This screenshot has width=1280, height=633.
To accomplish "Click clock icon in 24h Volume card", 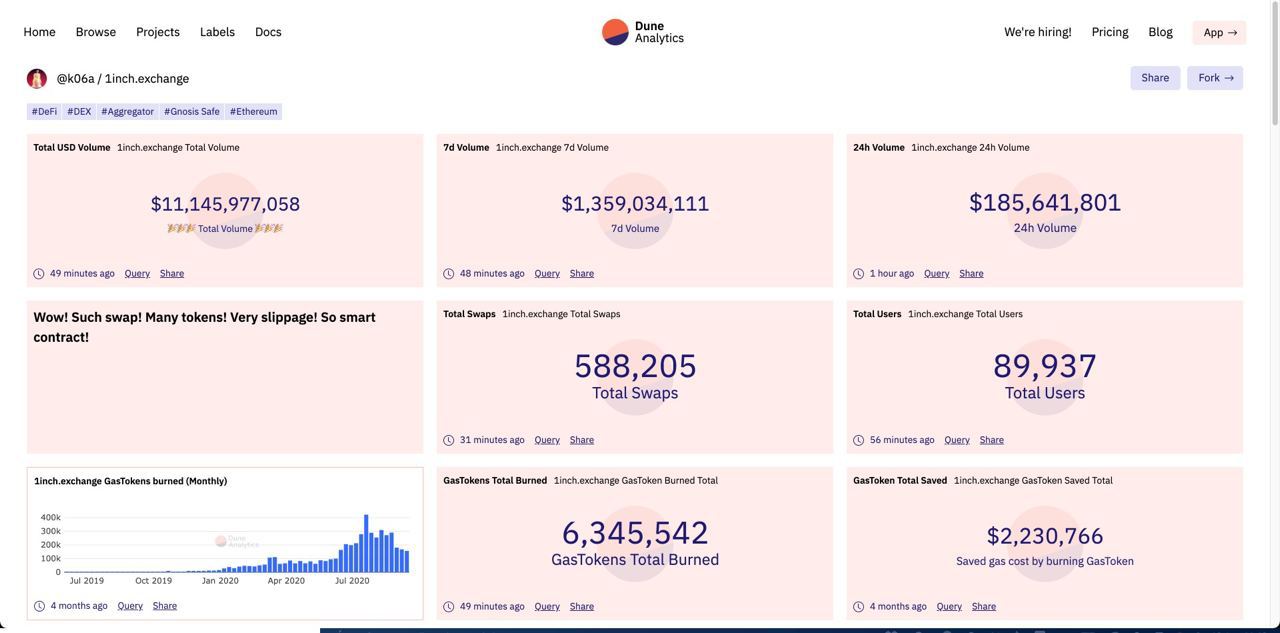I will tap(859, 274).
